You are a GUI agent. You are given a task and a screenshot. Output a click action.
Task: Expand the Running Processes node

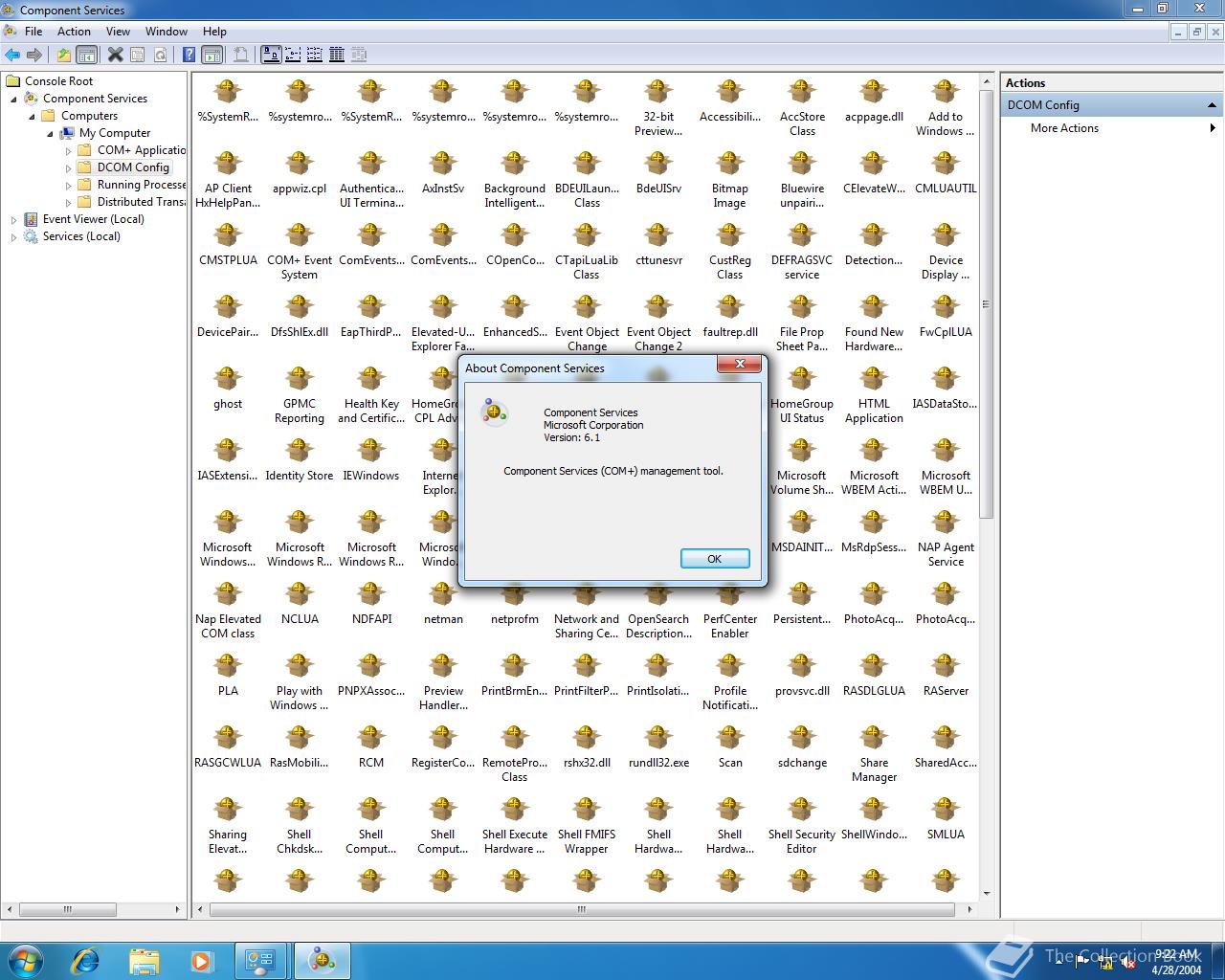[x=68, y=185]
